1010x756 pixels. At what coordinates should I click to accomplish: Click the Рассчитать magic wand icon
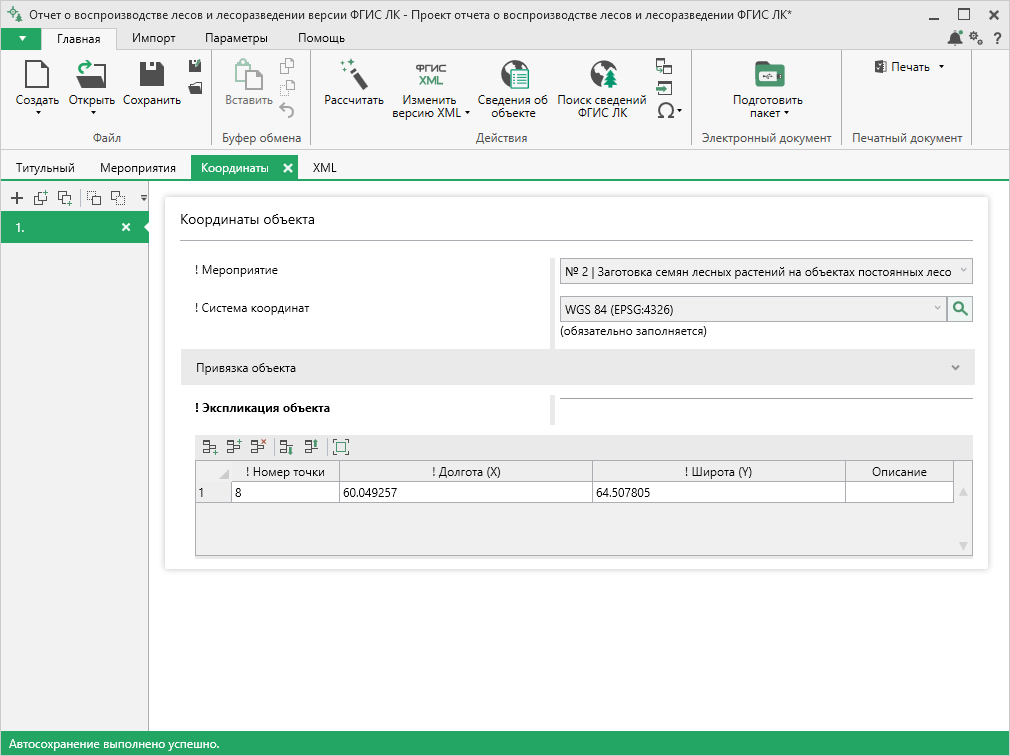354,75
